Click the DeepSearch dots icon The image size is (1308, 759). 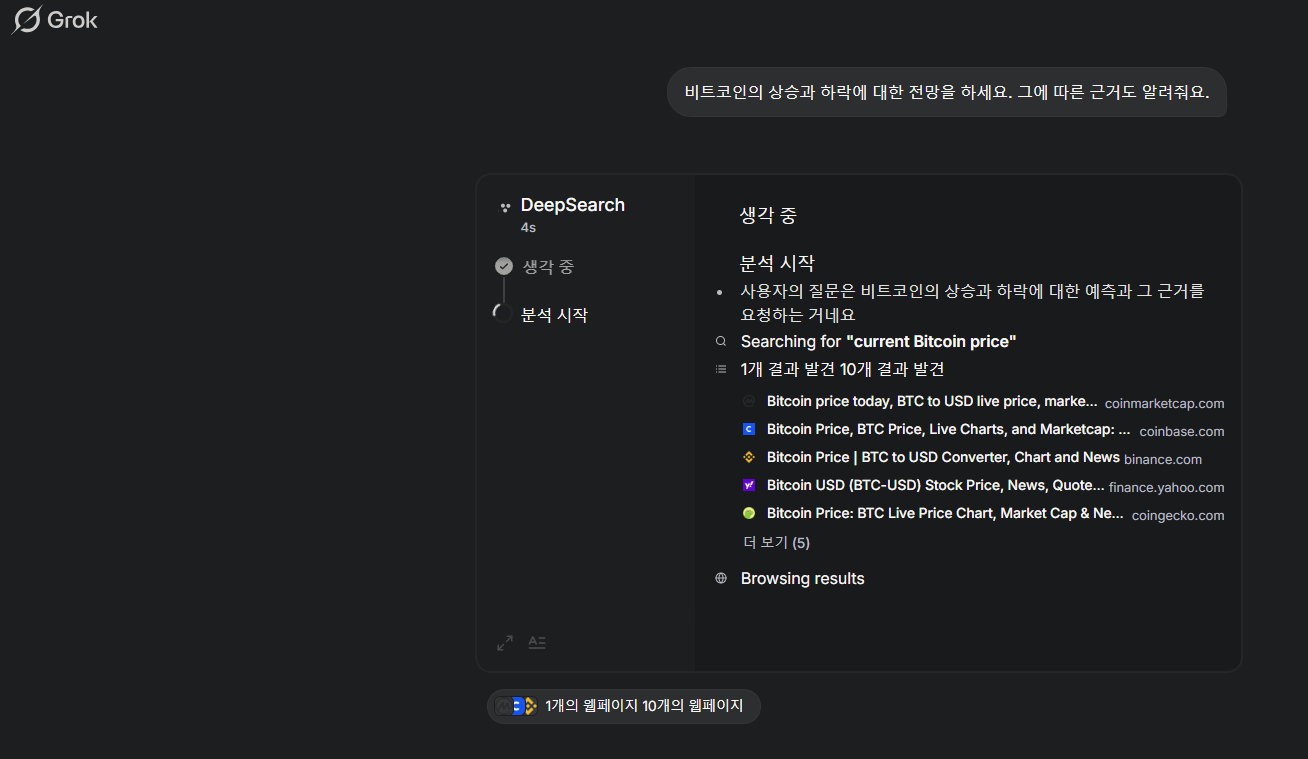tap(505, 207)
